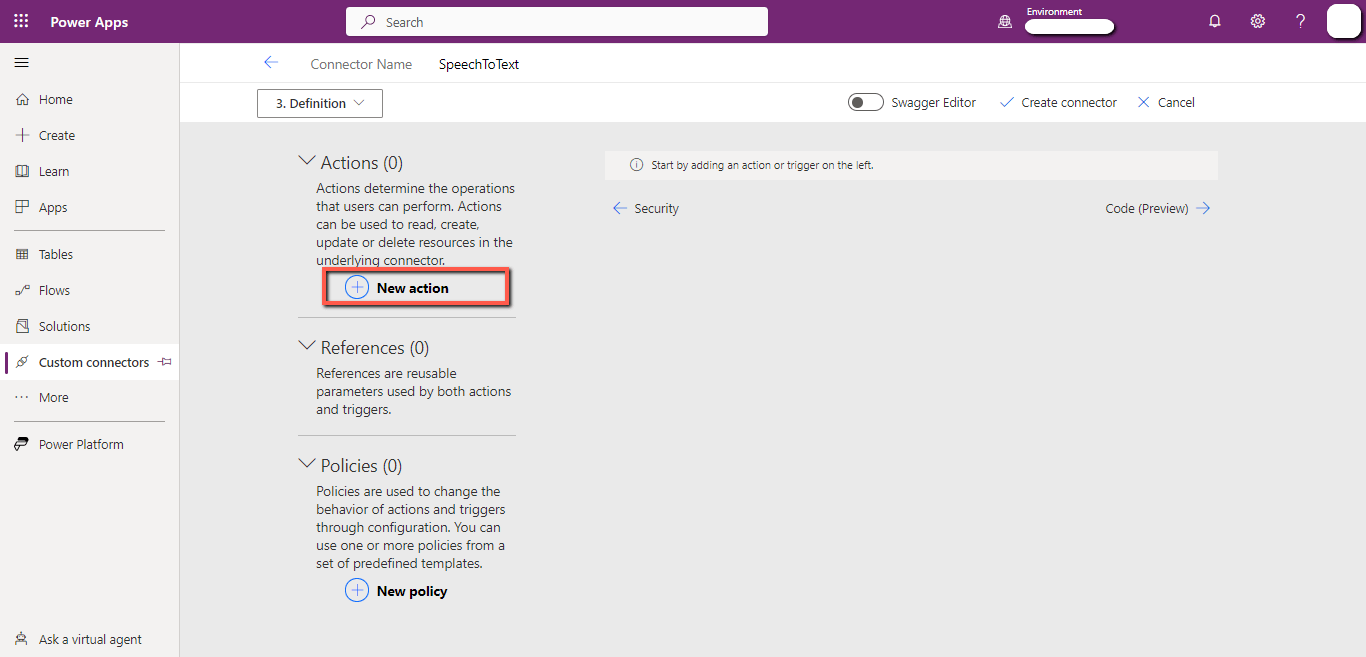Toggle the Swagger Editor switch
Viewport: 1366px width, 657px height.
(x=866, y=102)
